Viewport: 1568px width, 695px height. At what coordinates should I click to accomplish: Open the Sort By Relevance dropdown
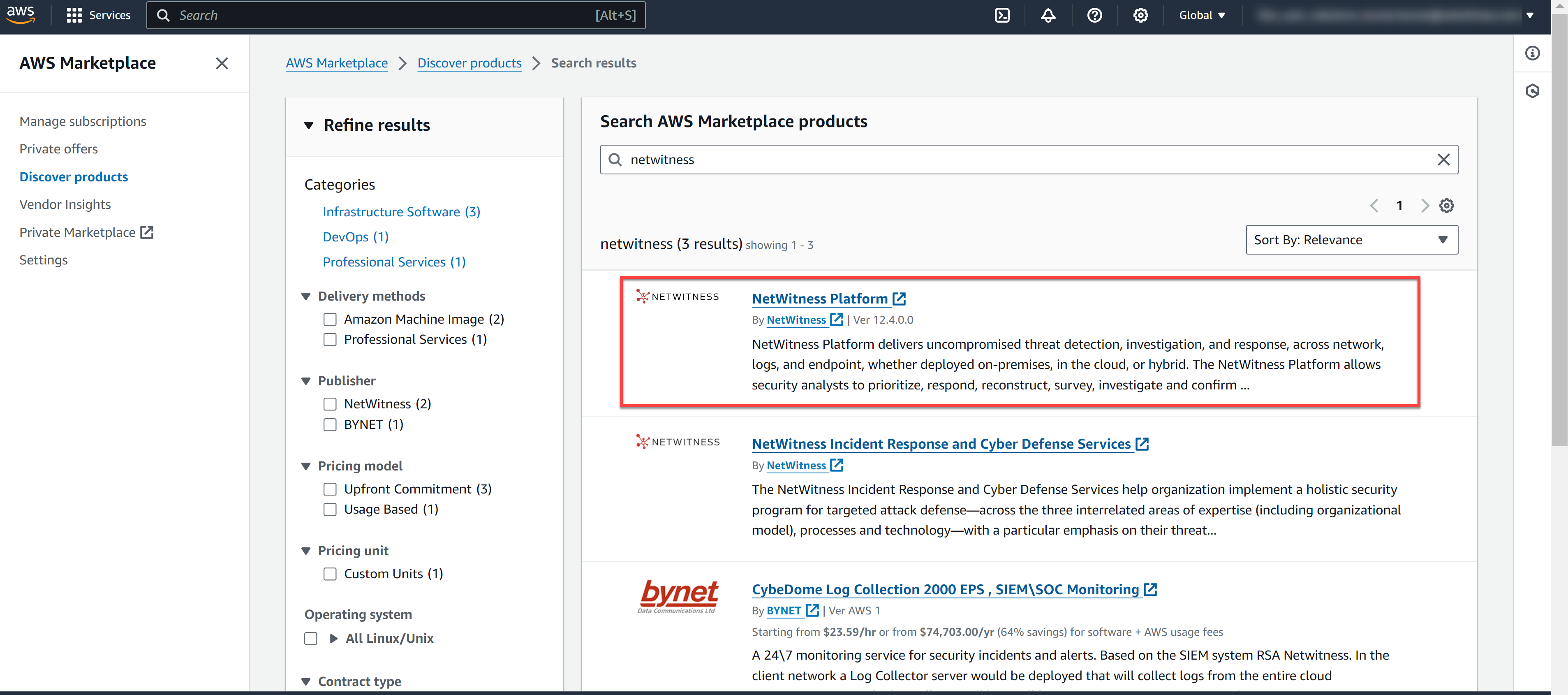pos(1351,240)
